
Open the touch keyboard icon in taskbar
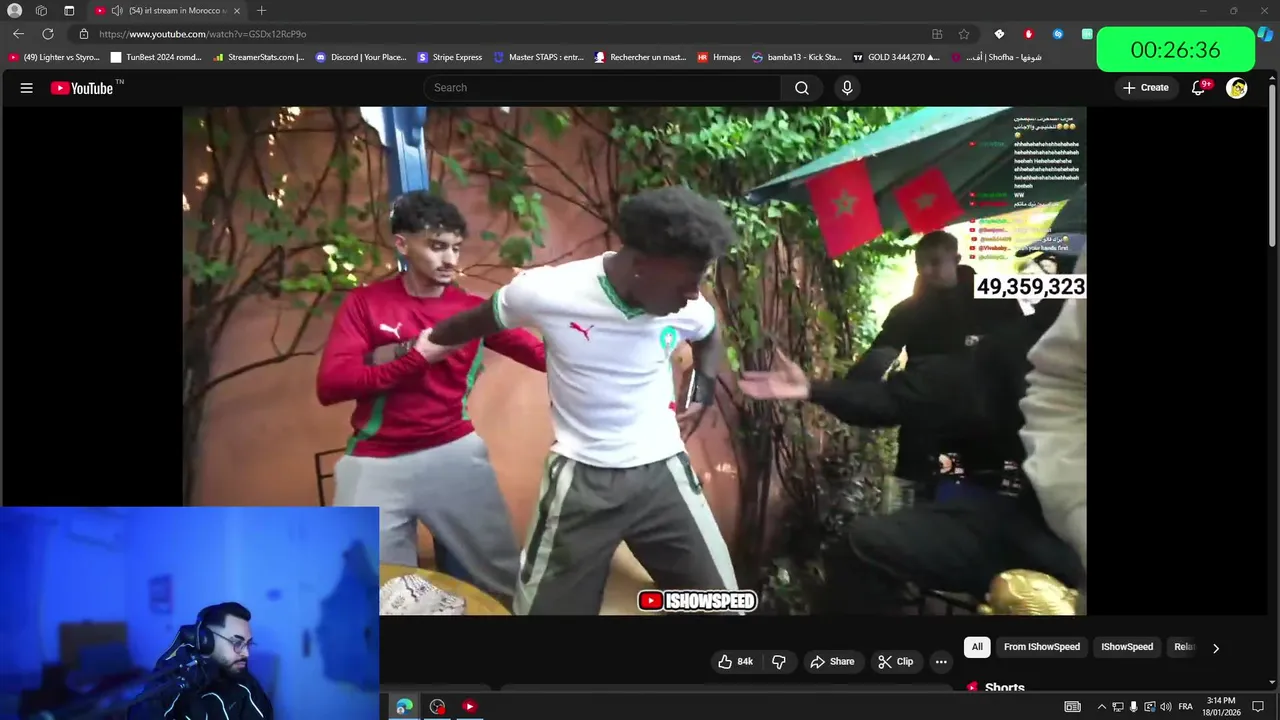tap(1072, 707)
